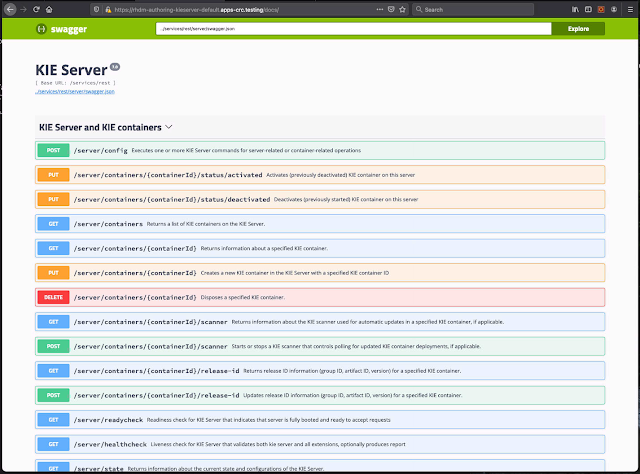
Task: Expand GET /server/containers/{containerId} operation
Action: click(320, 248)
